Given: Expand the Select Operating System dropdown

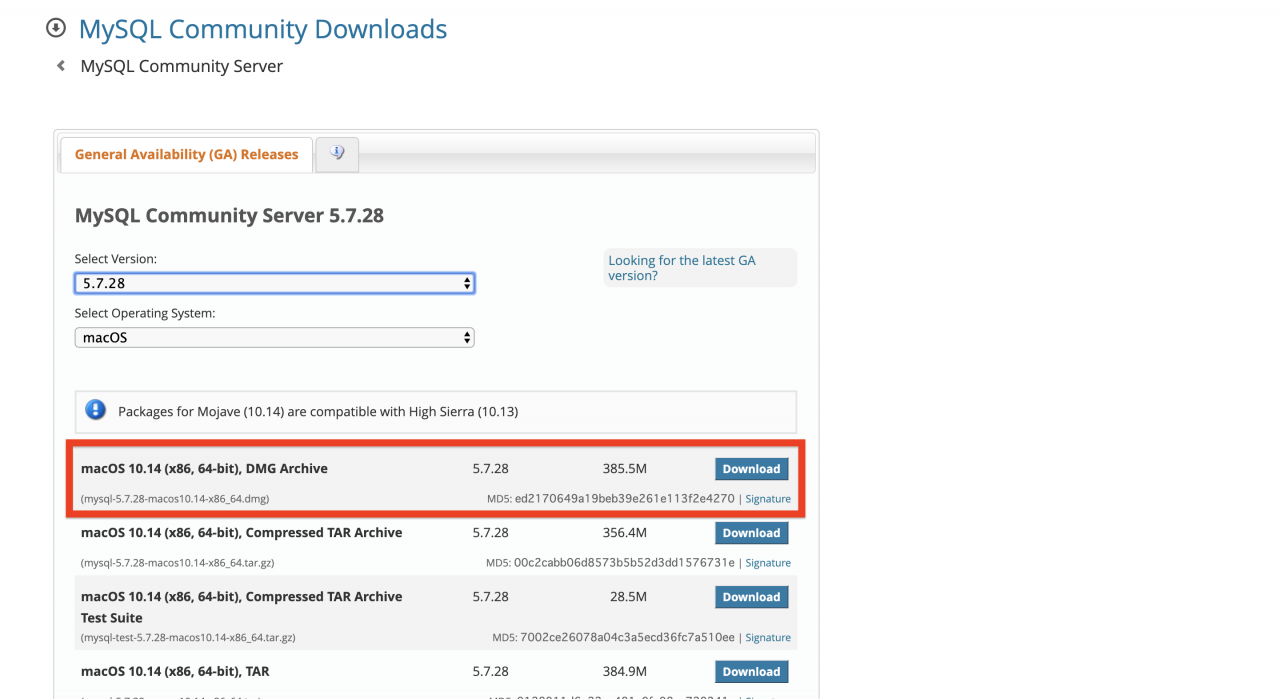Looking at the screenshot, I should pos(274,338).
